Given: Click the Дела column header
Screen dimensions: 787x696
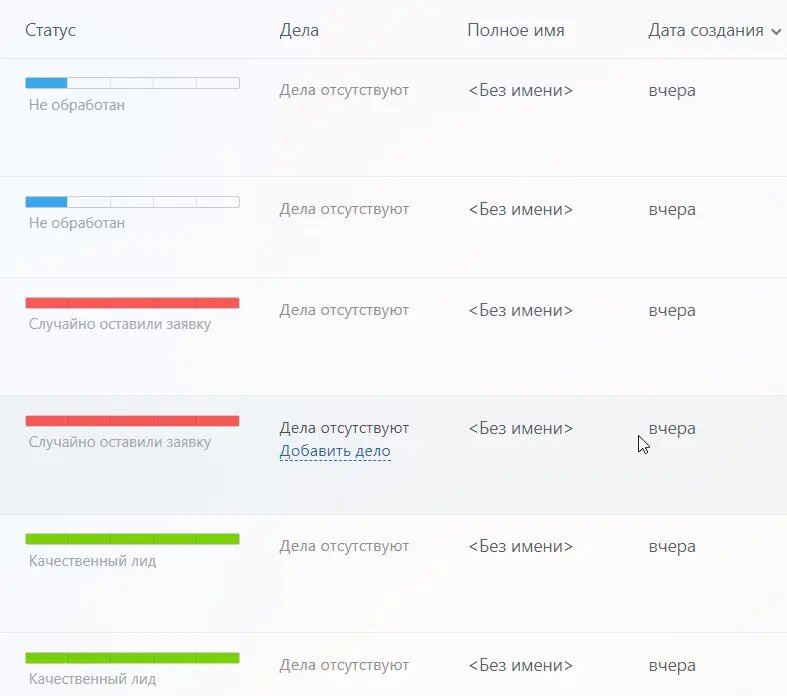Looking at the screenshot, I should (x=299, y=31).
